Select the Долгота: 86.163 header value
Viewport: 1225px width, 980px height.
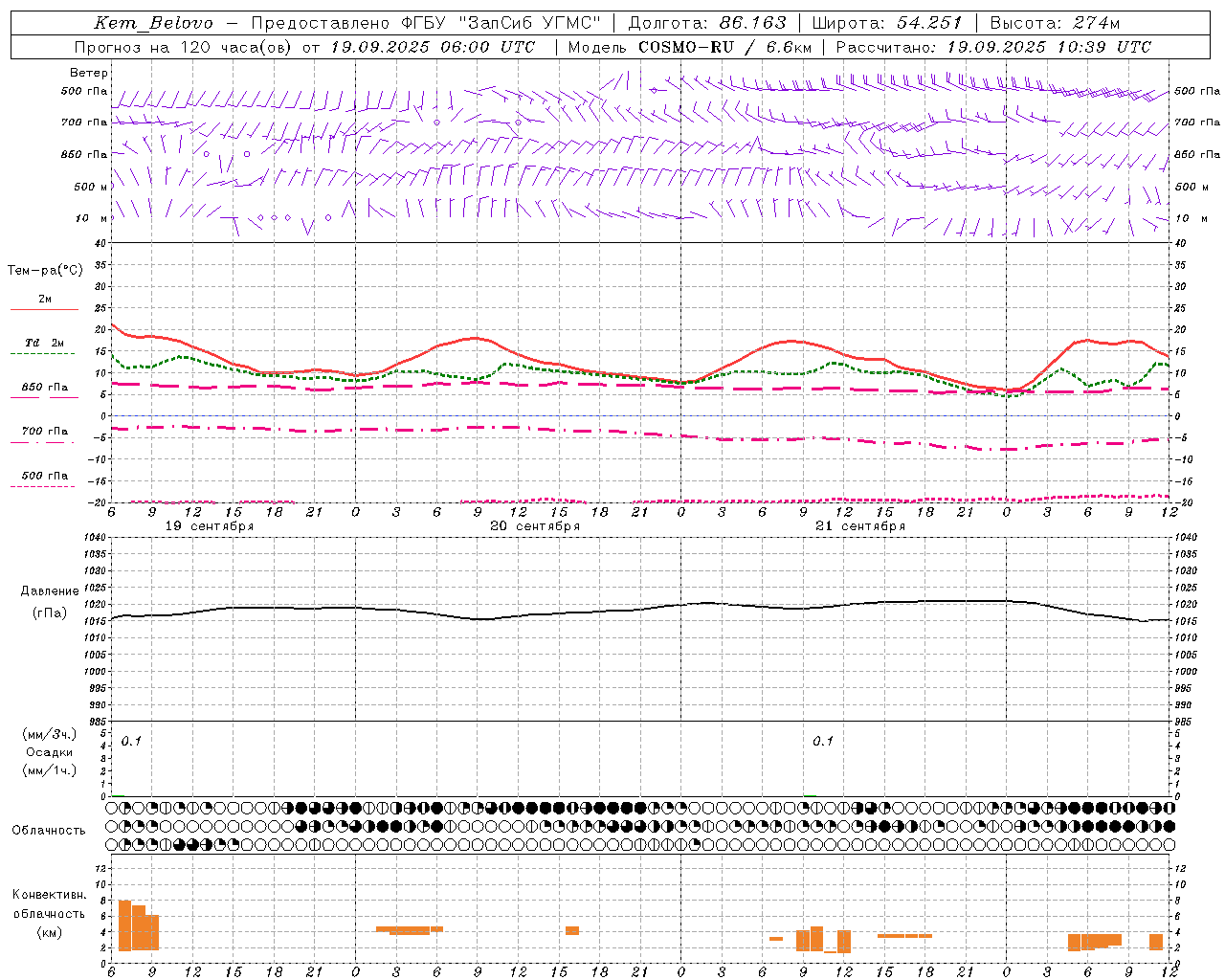(x=706, y=23)
